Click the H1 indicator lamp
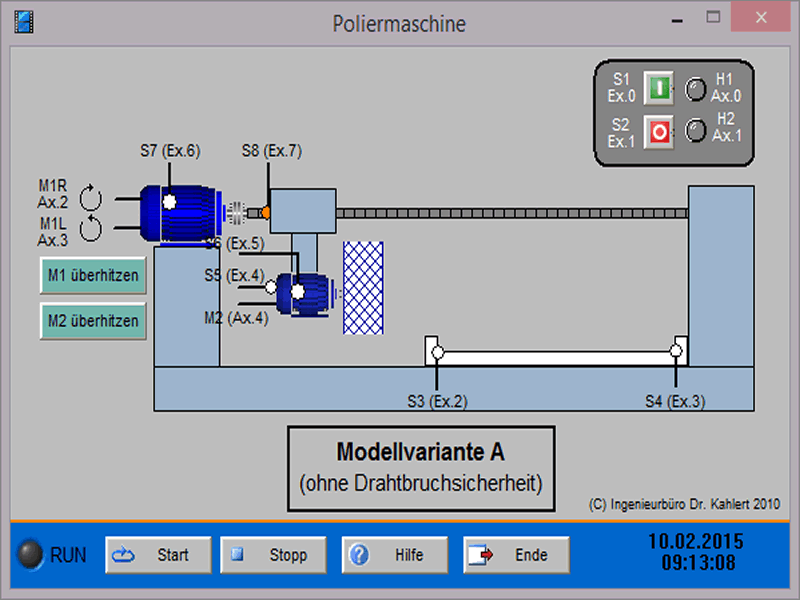This screenshot has width=800, height=600. pyautogui.click(x=695, y=90)
